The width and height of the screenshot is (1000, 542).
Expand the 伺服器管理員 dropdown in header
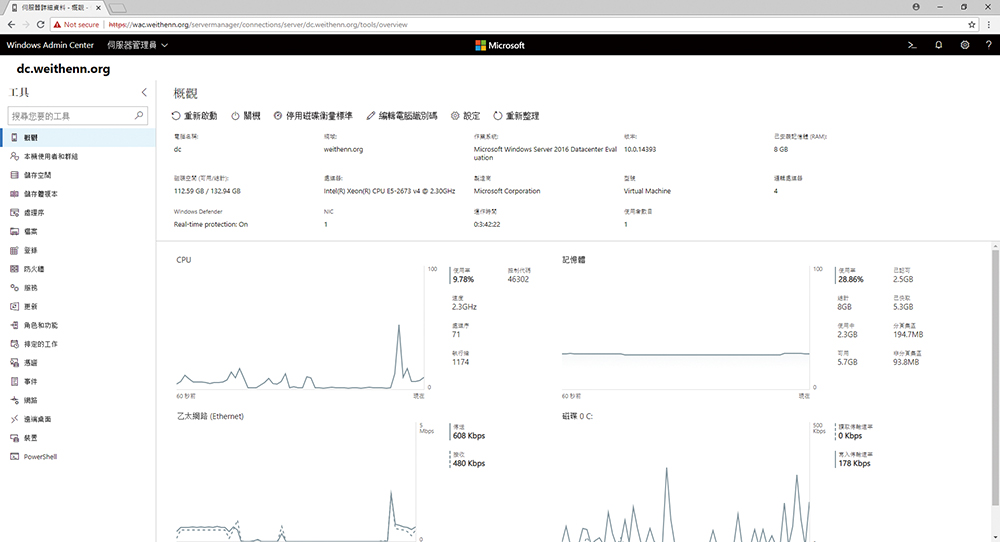(x=137, y=45)
